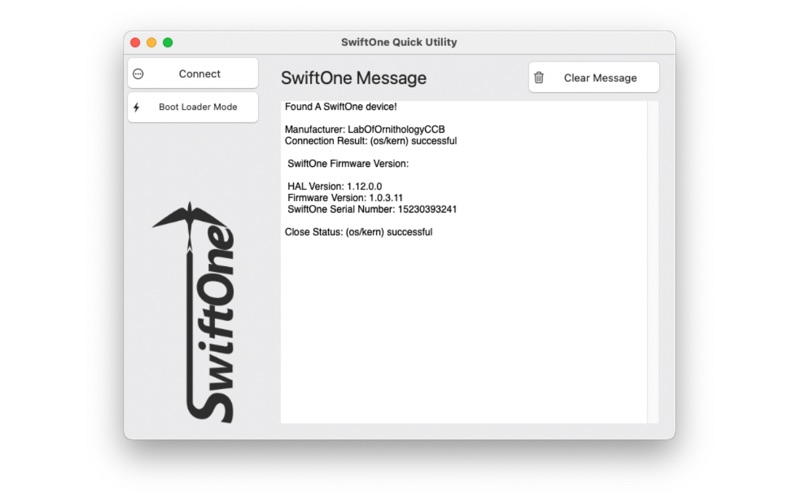Click the SwiftOne Message heading

[353, 78]
